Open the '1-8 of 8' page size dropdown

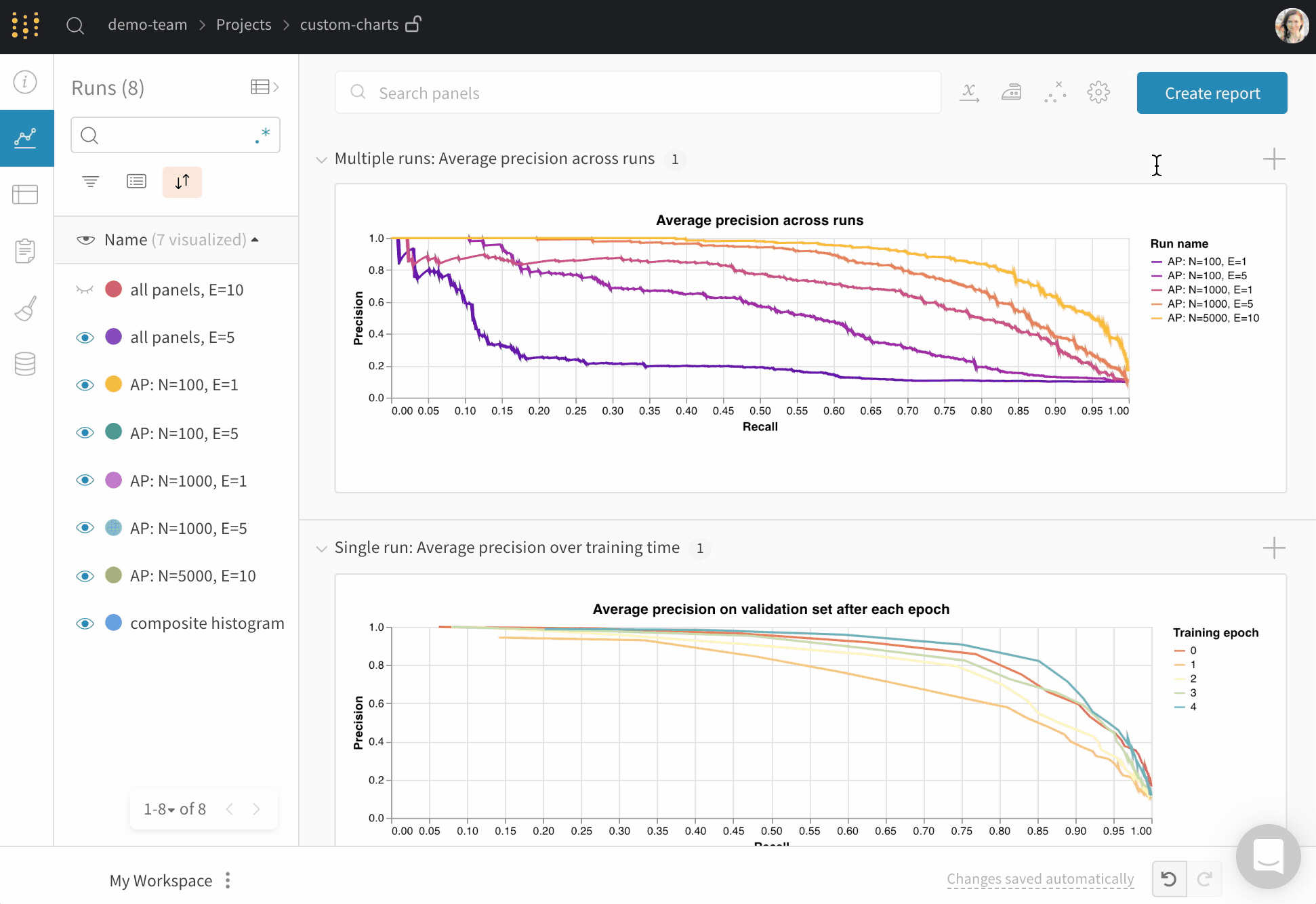[x=171, y=808]
